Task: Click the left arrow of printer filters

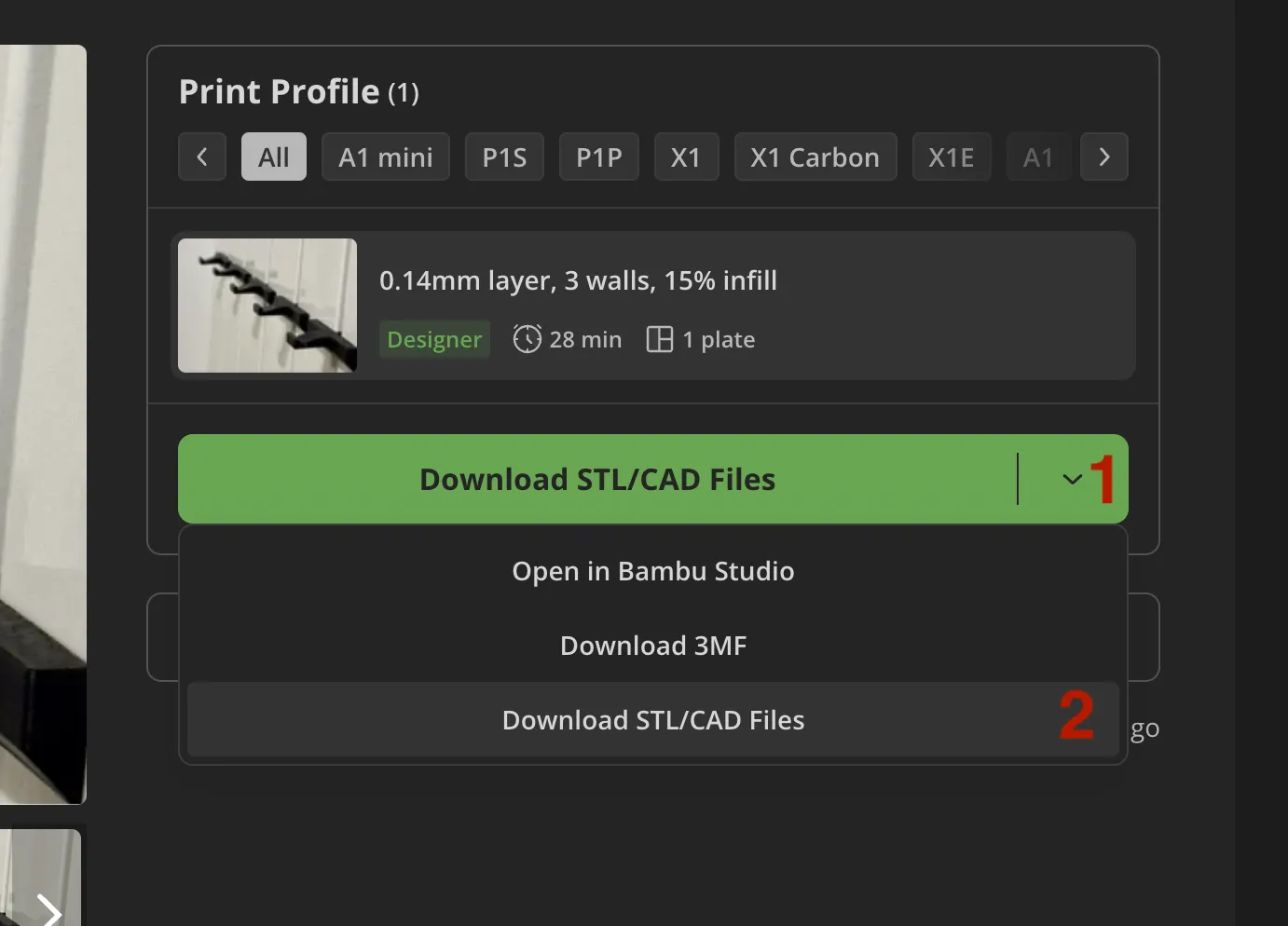Action: coord(202,157)
